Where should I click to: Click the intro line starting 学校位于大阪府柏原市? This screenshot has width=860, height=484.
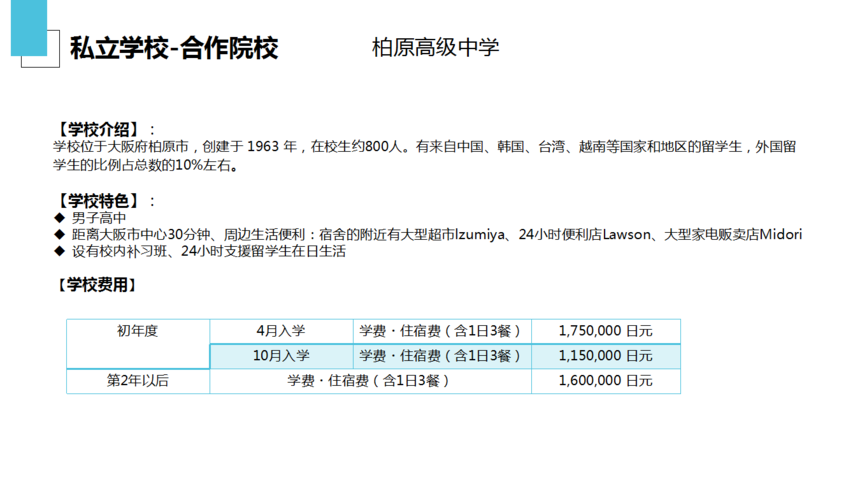[x=425, y=147]
